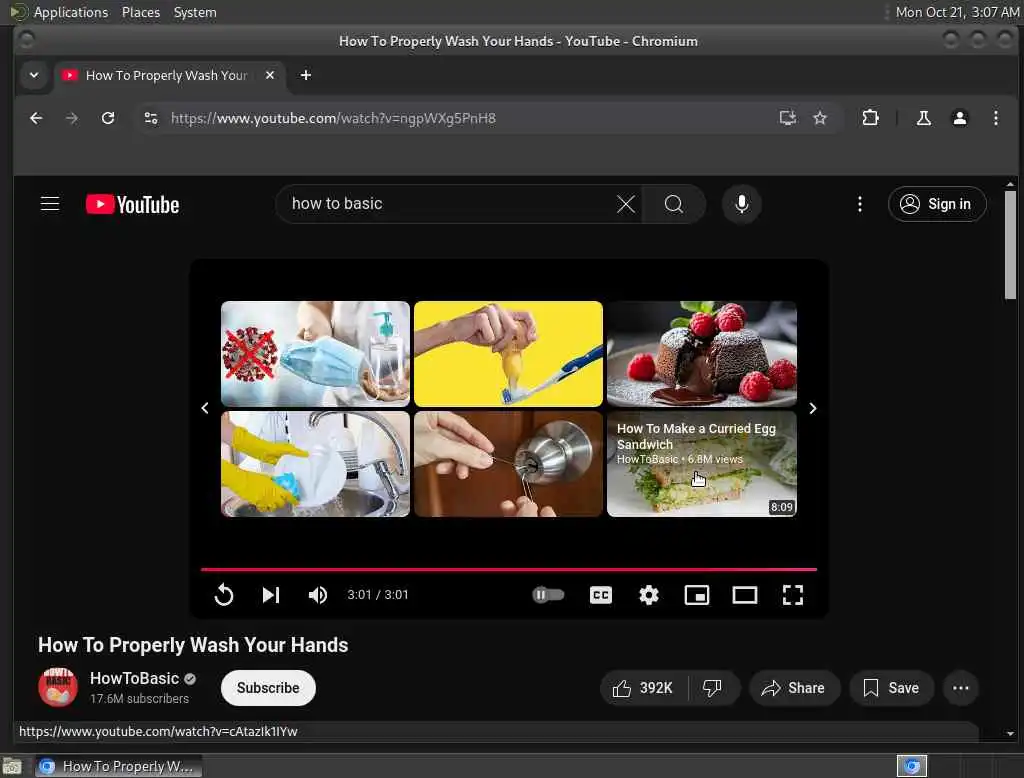The image size is (1024, 778).
Task: Click the page vertical scrollbar thumb
Action: point(1010,245)
